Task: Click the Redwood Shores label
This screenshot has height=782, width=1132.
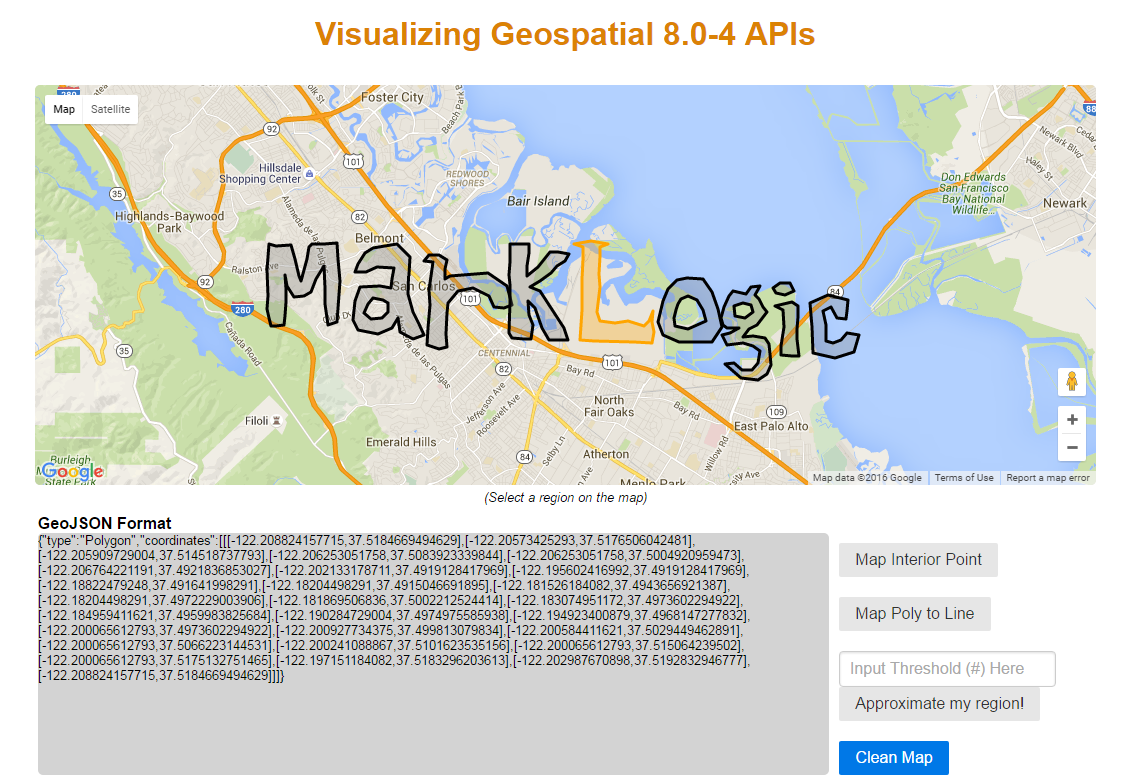Action: tap(467, 178)
